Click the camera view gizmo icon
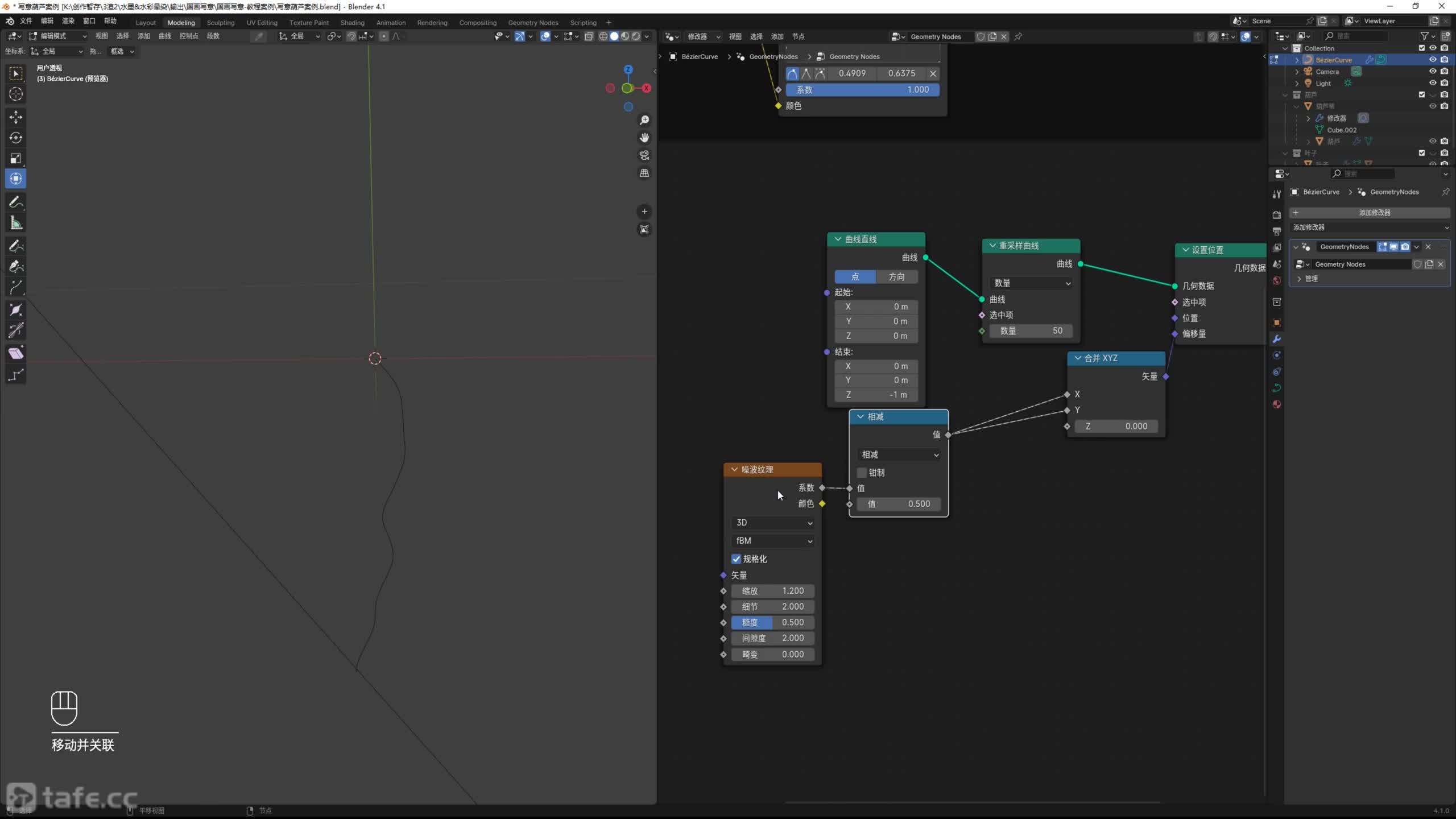1456x819 pixels. click(644, 155)
